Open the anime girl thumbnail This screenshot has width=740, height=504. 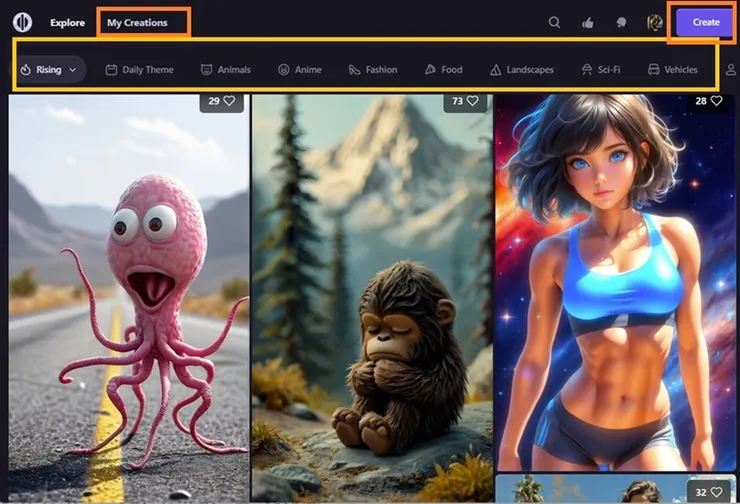point(615,282)
